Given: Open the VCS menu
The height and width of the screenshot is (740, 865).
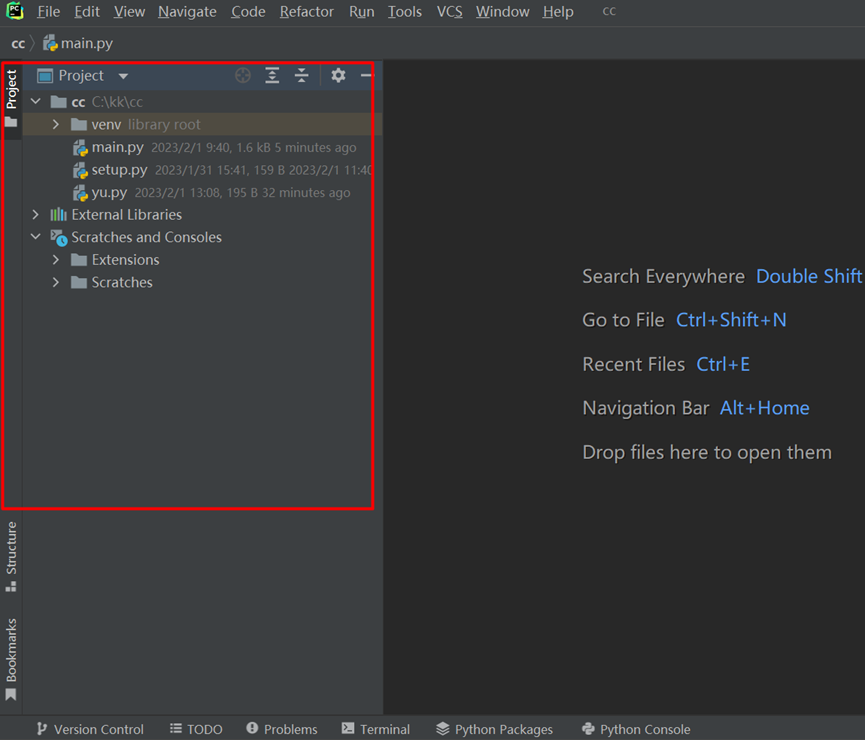Looking at the screenshot, I should (x=450, y=12).
